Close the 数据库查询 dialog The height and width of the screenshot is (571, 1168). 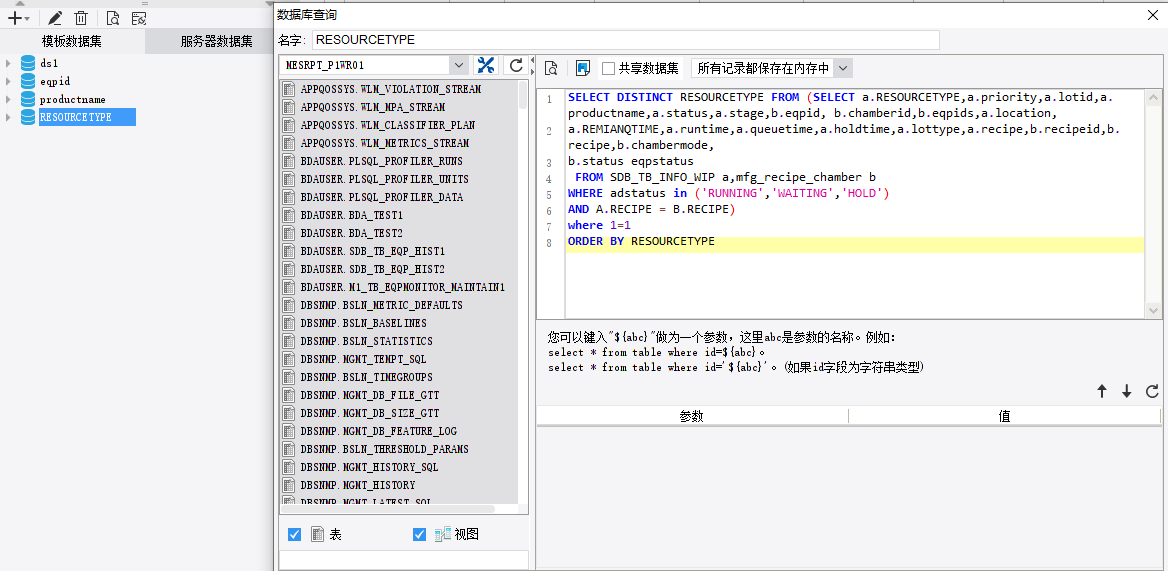coord(1155,14)
